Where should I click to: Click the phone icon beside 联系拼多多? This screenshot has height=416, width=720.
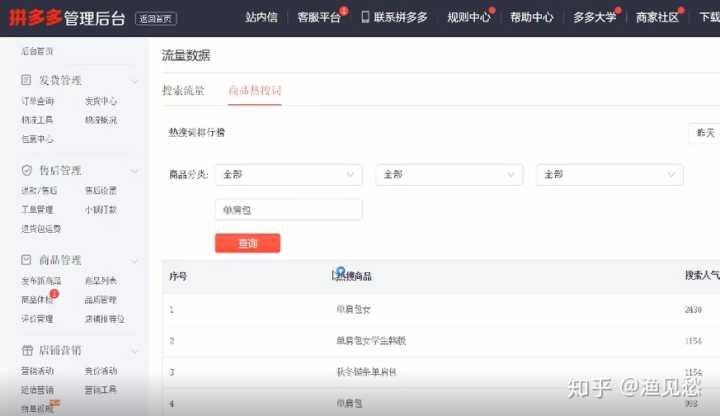(x=365, y=17)
